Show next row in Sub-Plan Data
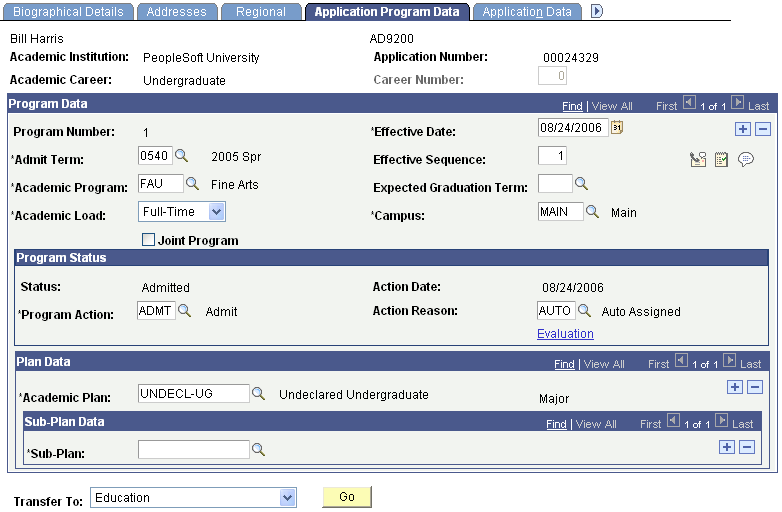 click(x=722, y=421)
